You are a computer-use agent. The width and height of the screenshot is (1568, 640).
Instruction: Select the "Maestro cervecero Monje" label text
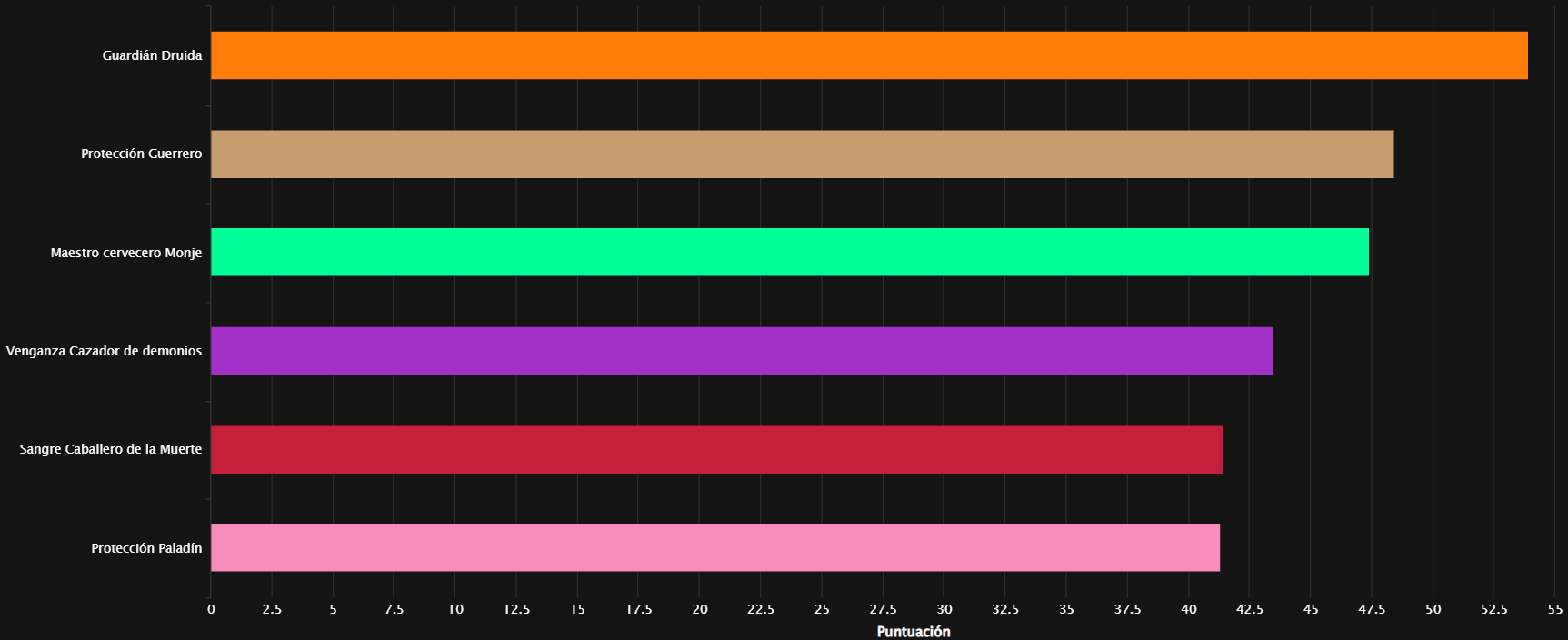[126, 253]
